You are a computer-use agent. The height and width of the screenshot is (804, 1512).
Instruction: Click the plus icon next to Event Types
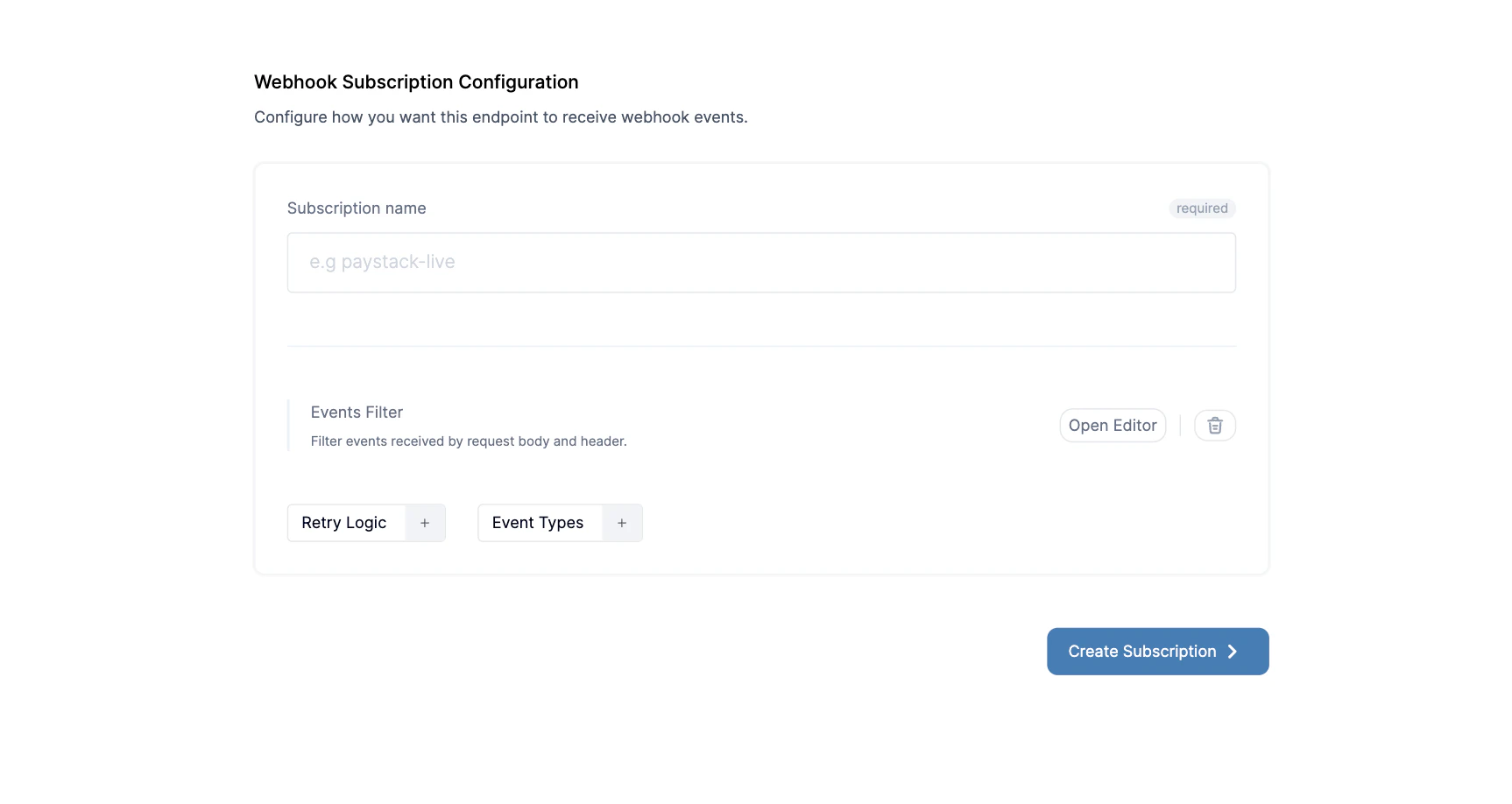622,522
